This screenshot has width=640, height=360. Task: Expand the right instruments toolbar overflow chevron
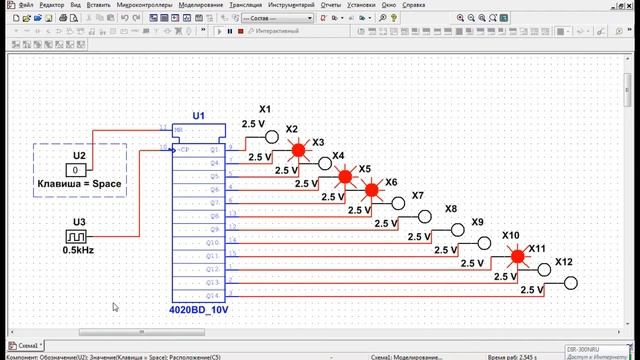click(x=629, y=31)
